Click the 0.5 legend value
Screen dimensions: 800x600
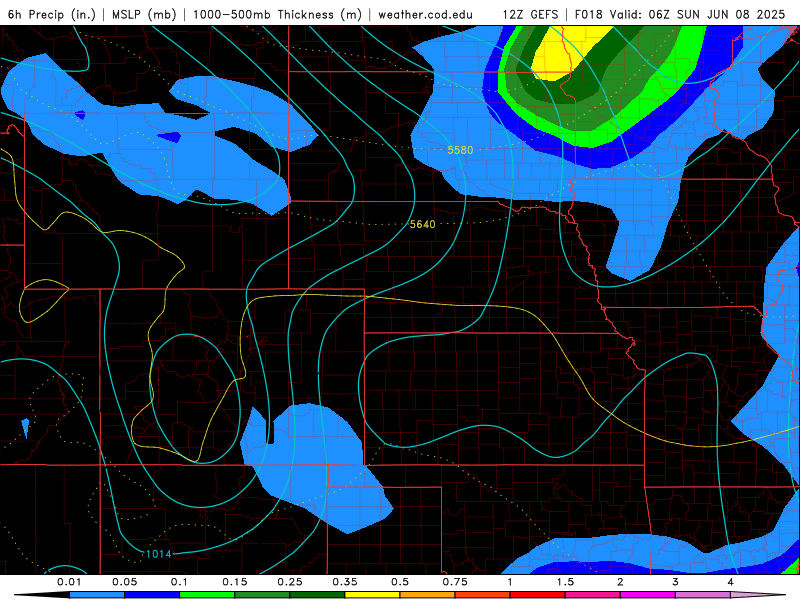(x=400, y=582)
